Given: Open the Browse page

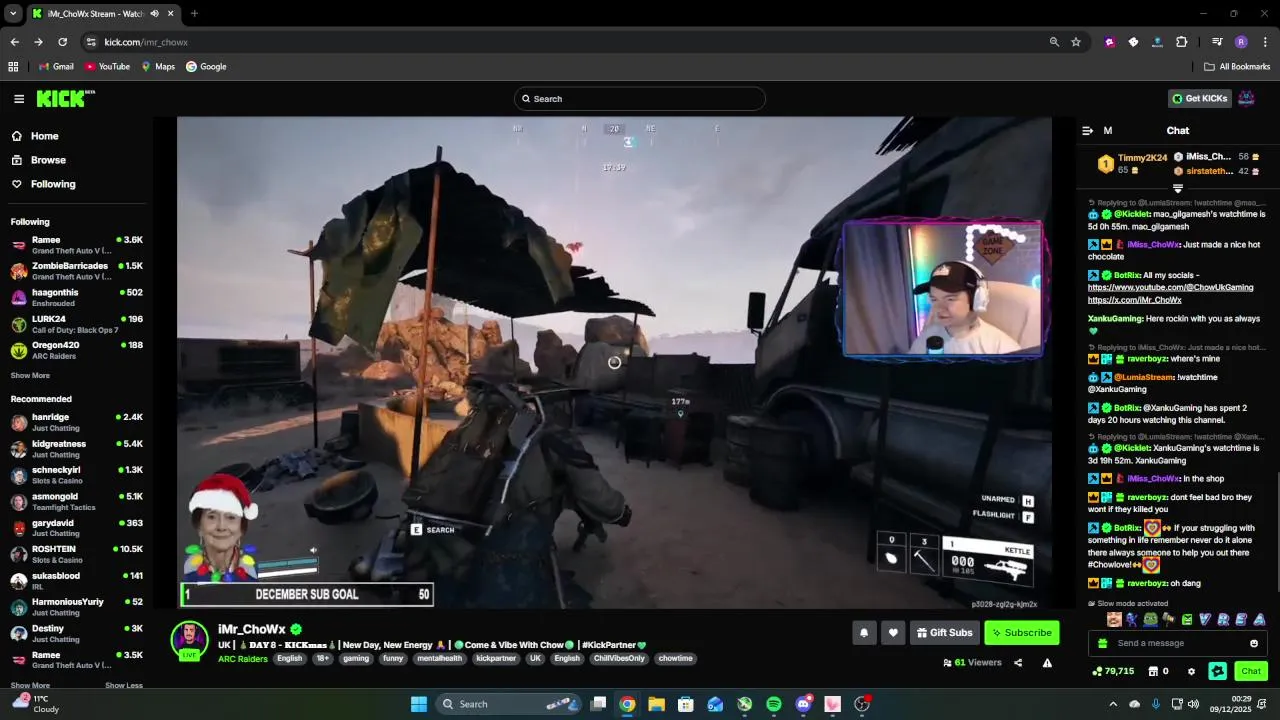Looking at the screenshot, I should [x=38, y=160].
